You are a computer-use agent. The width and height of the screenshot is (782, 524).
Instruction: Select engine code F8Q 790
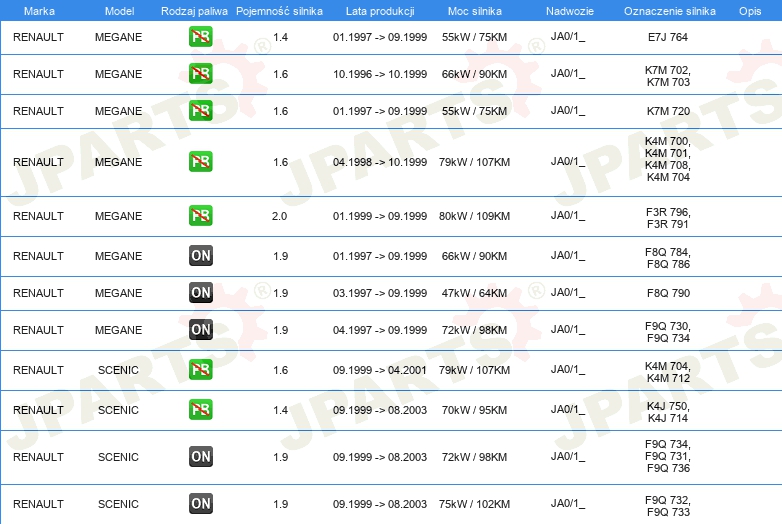pyautogui.click(x=668, y=293)
